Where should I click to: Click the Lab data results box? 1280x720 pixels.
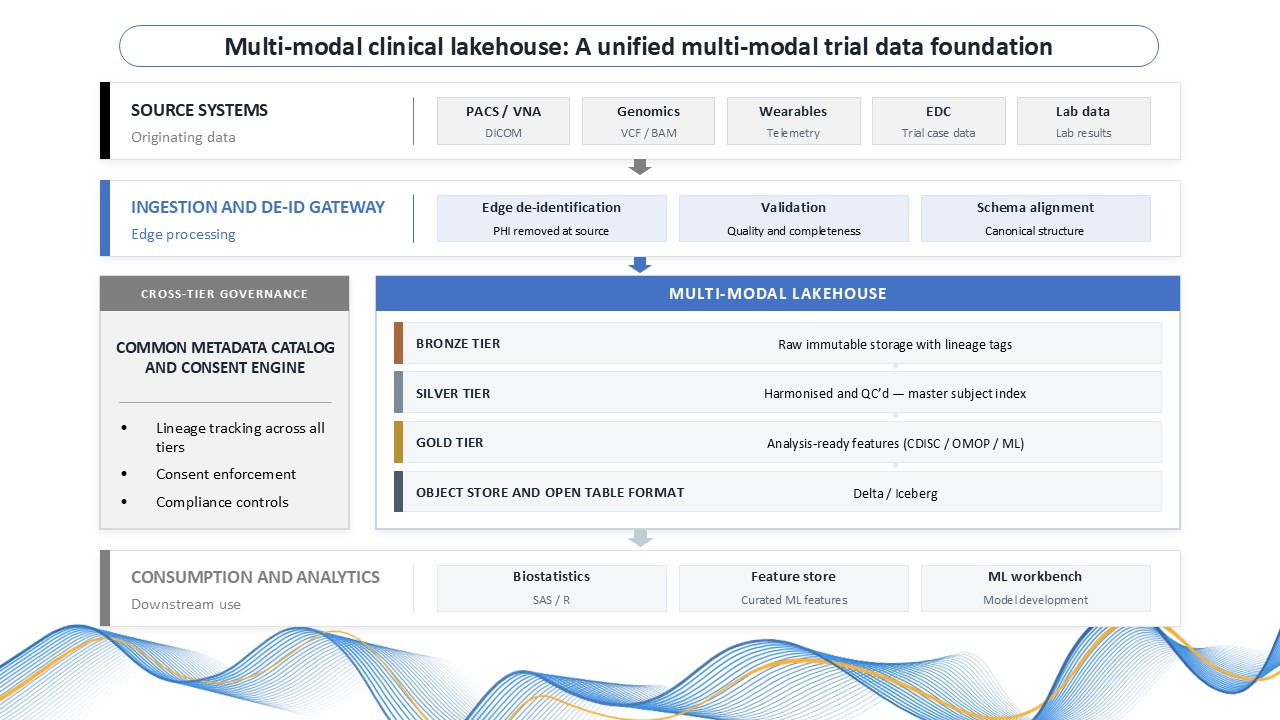click(x=1083, y=121)
